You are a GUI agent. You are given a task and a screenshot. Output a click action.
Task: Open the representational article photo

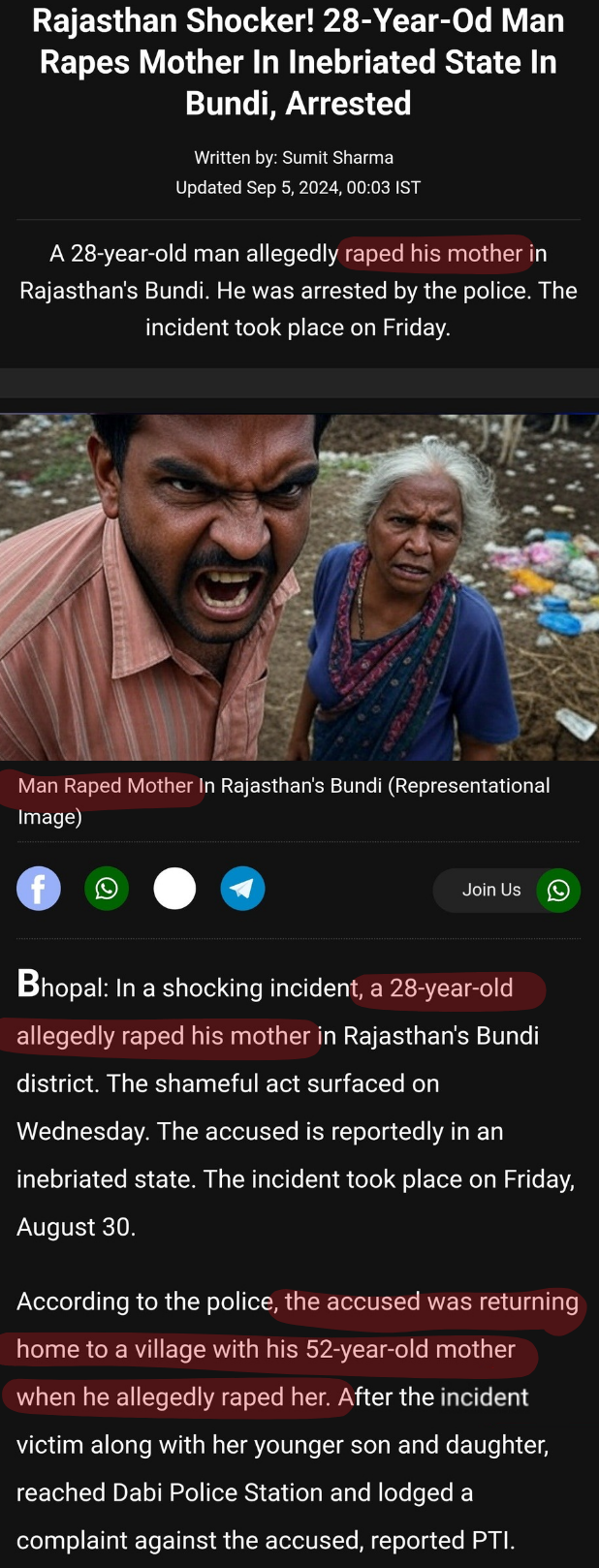pyautogui.click(x=299, y=587)
